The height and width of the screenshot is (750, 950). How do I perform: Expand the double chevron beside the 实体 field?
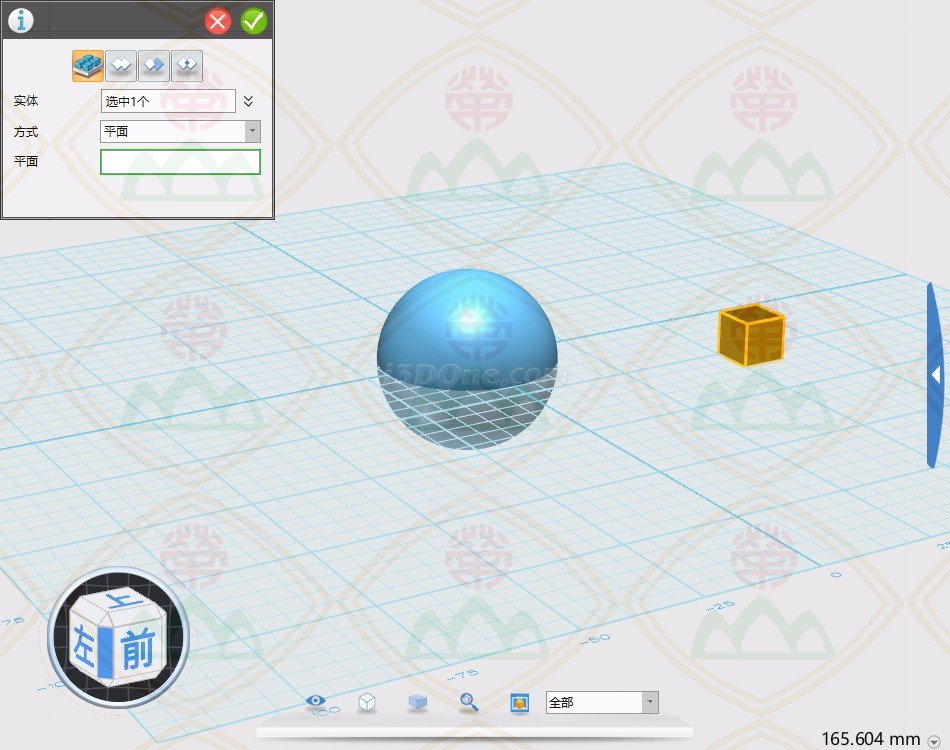coord(249,101)
